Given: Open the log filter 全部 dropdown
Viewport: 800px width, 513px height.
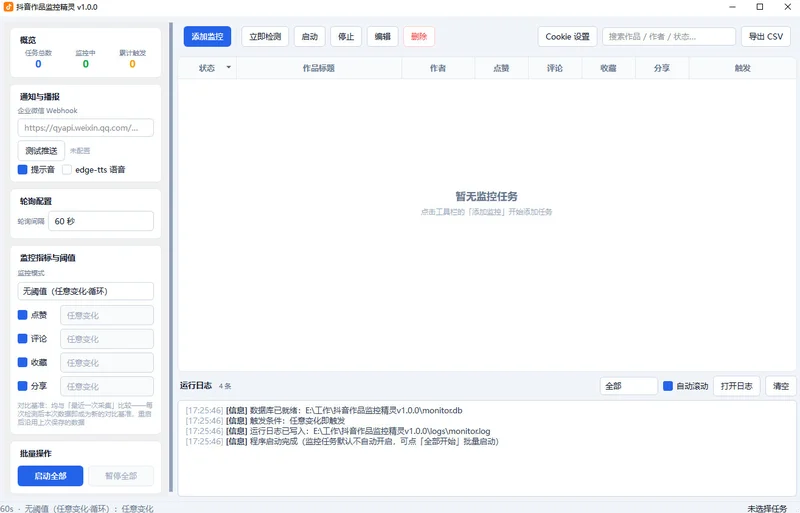Looking at the screenshot, I should coord(629,386).
